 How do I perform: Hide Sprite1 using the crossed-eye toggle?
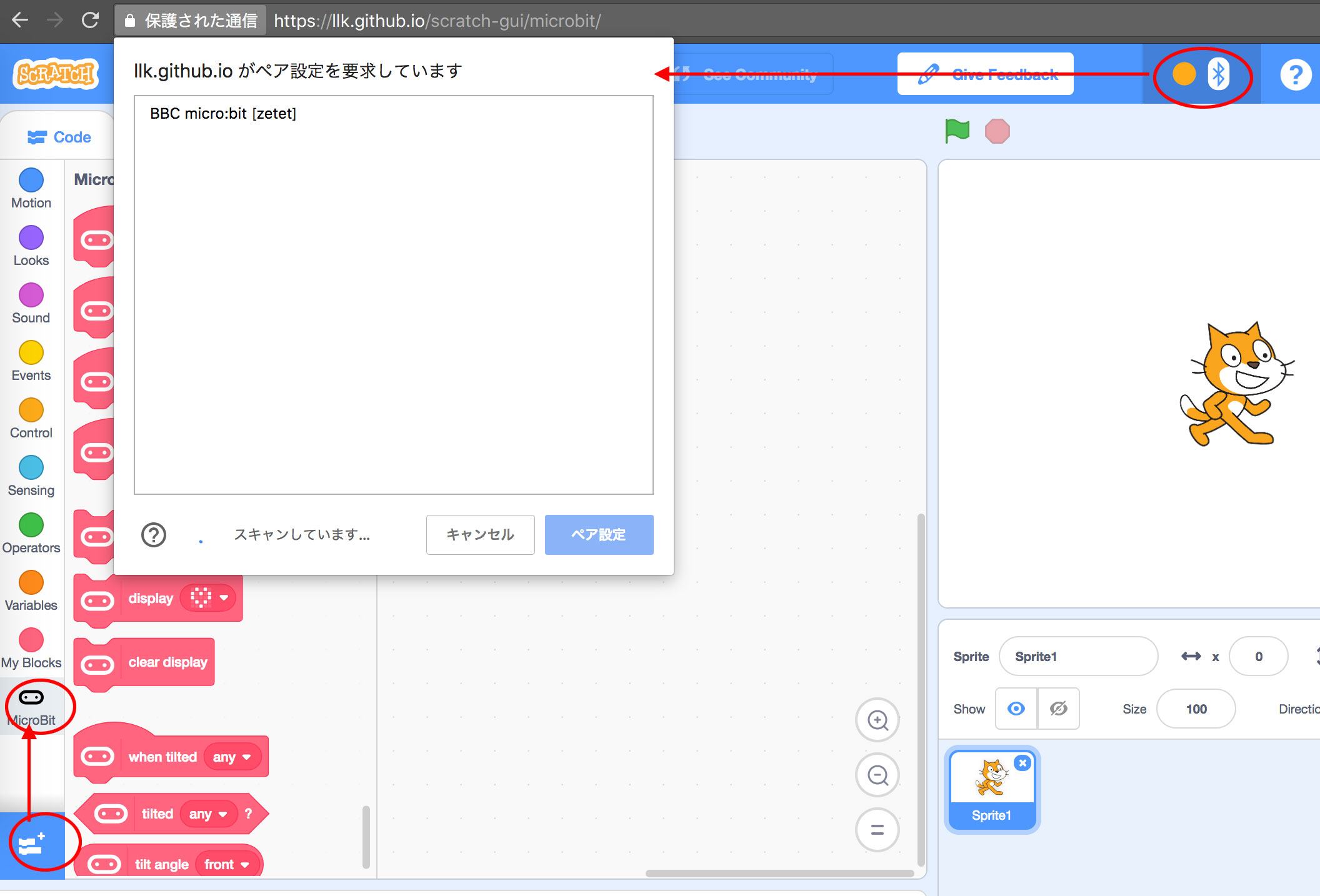[1058, 709]
